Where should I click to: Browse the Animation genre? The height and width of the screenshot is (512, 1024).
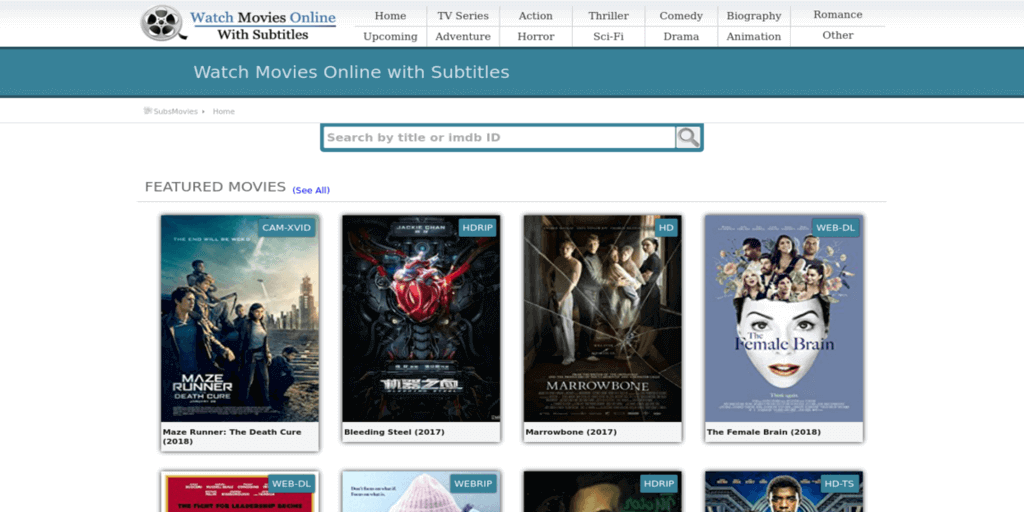pyautogui.click(x=754, y=37)
